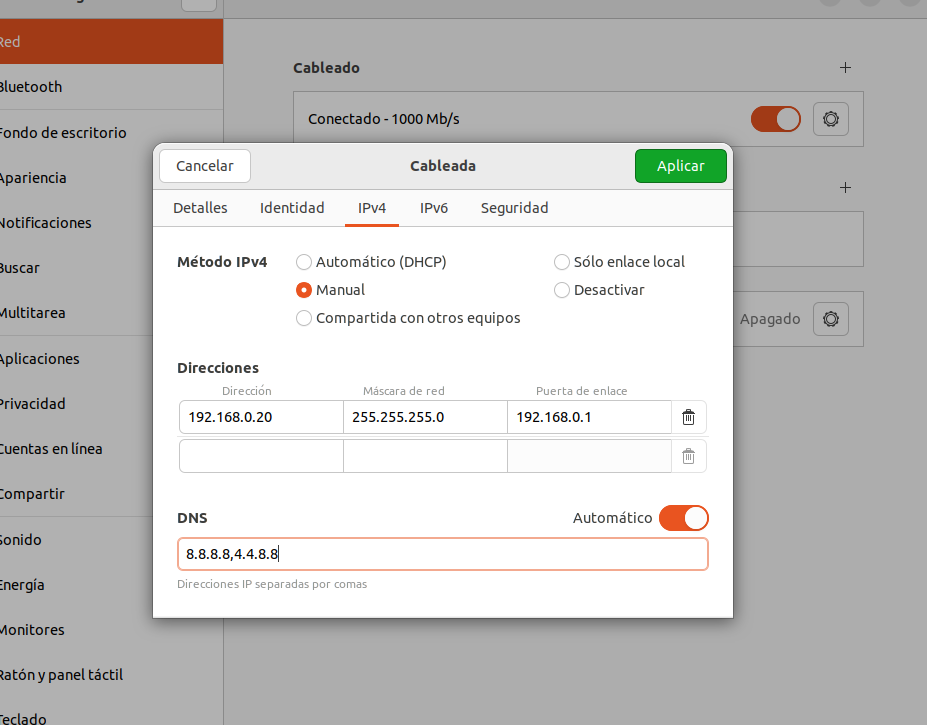Image resolution: width=927 pixels, height=725 pixels.
Task: Apply changes with Aplicar button
Action: pyautogui.click(x=680, y=166)
